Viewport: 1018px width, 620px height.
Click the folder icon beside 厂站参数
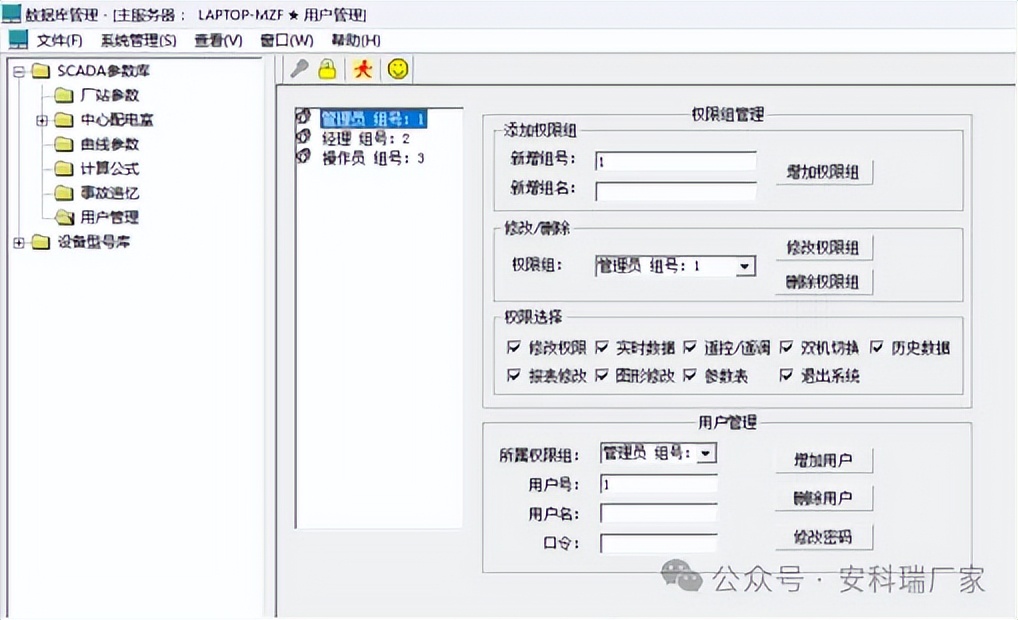64,95
